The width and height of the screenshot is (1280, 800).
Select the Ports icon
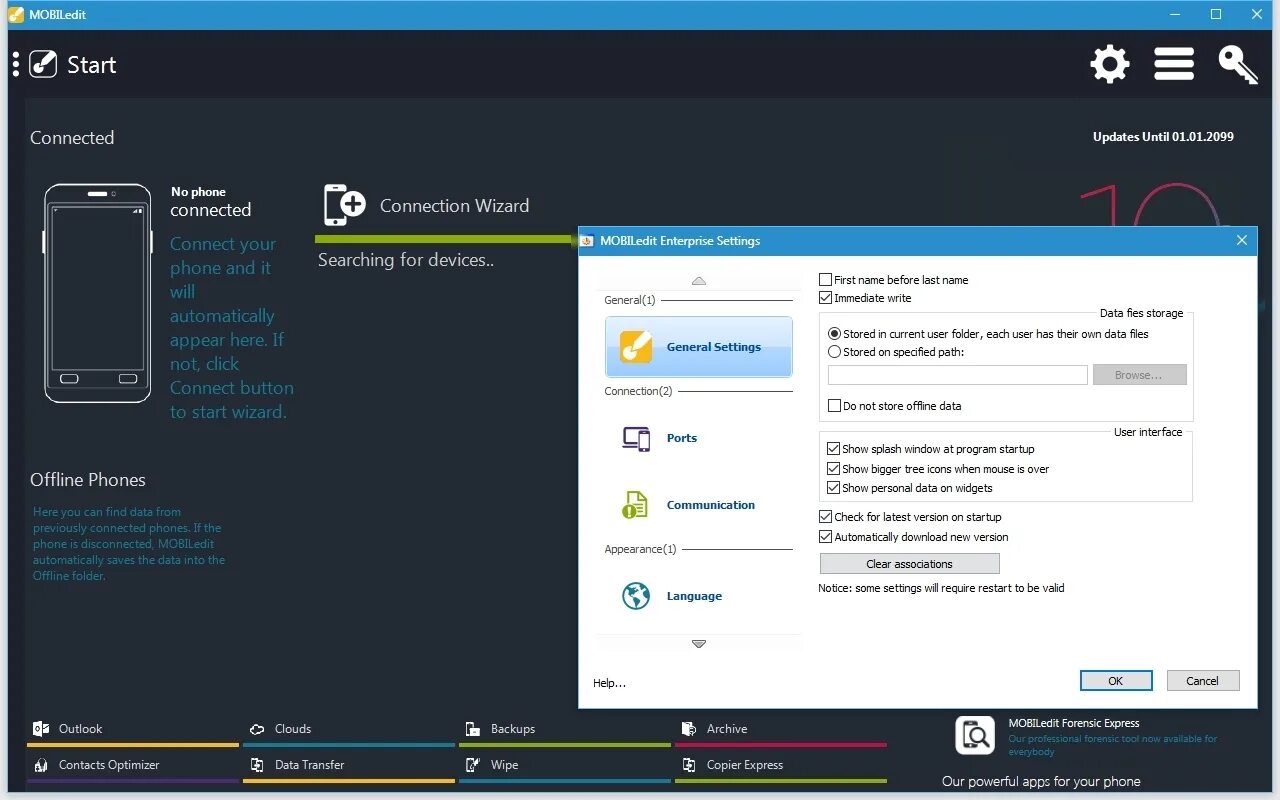click(x=636, y=438)
